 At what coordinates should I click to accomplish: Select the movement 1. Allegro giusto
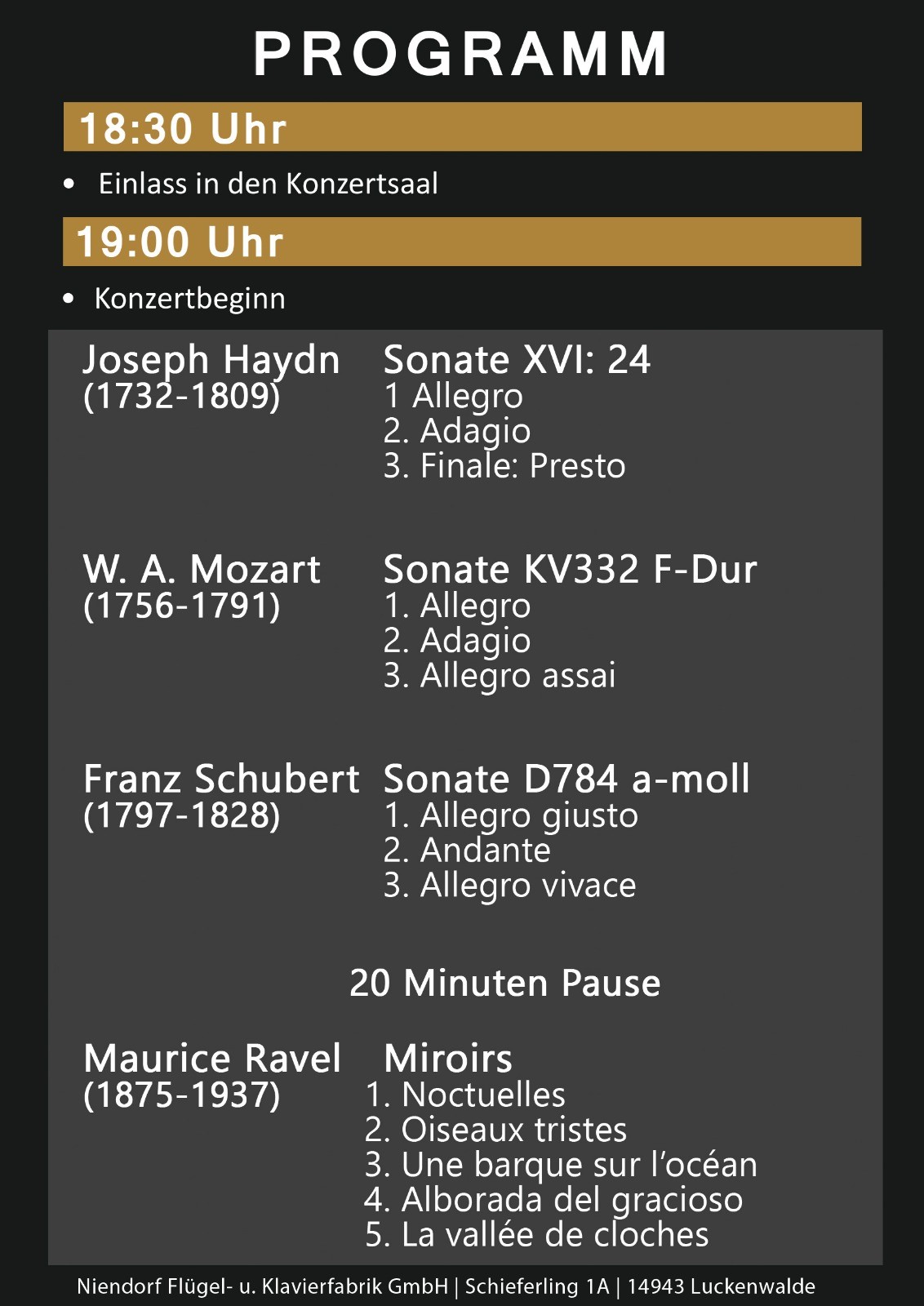[511, 815]
